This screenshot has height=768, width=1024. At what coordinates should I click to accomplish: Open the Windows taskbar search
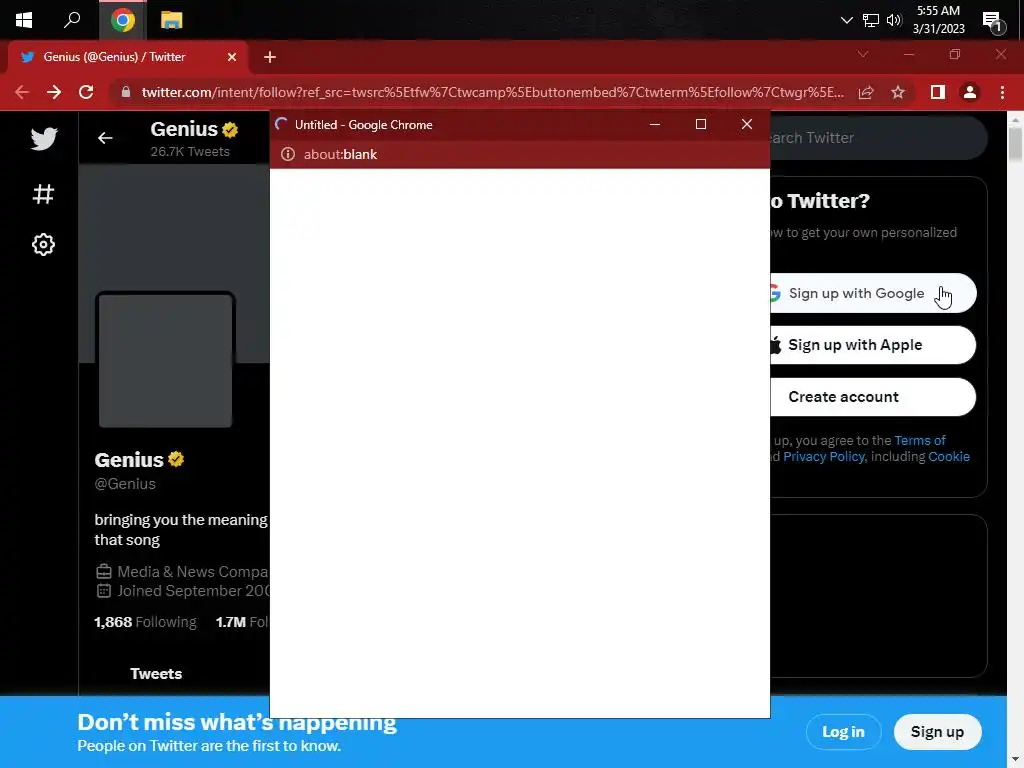coord(72,20)
